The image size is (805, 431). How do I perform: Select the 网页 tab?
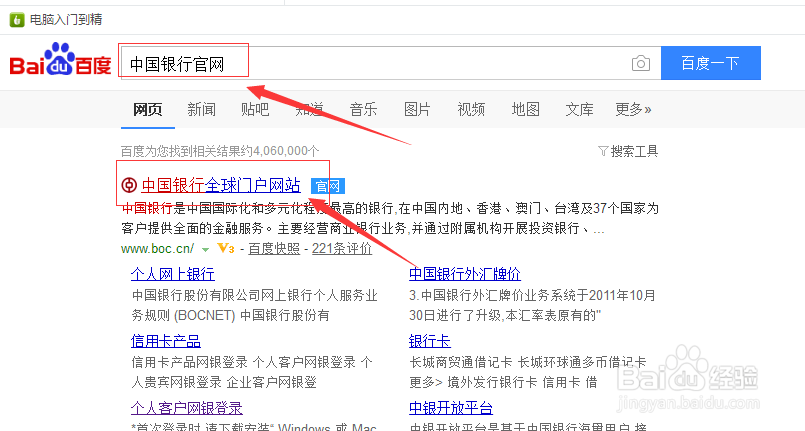click(x=147, y=109)
